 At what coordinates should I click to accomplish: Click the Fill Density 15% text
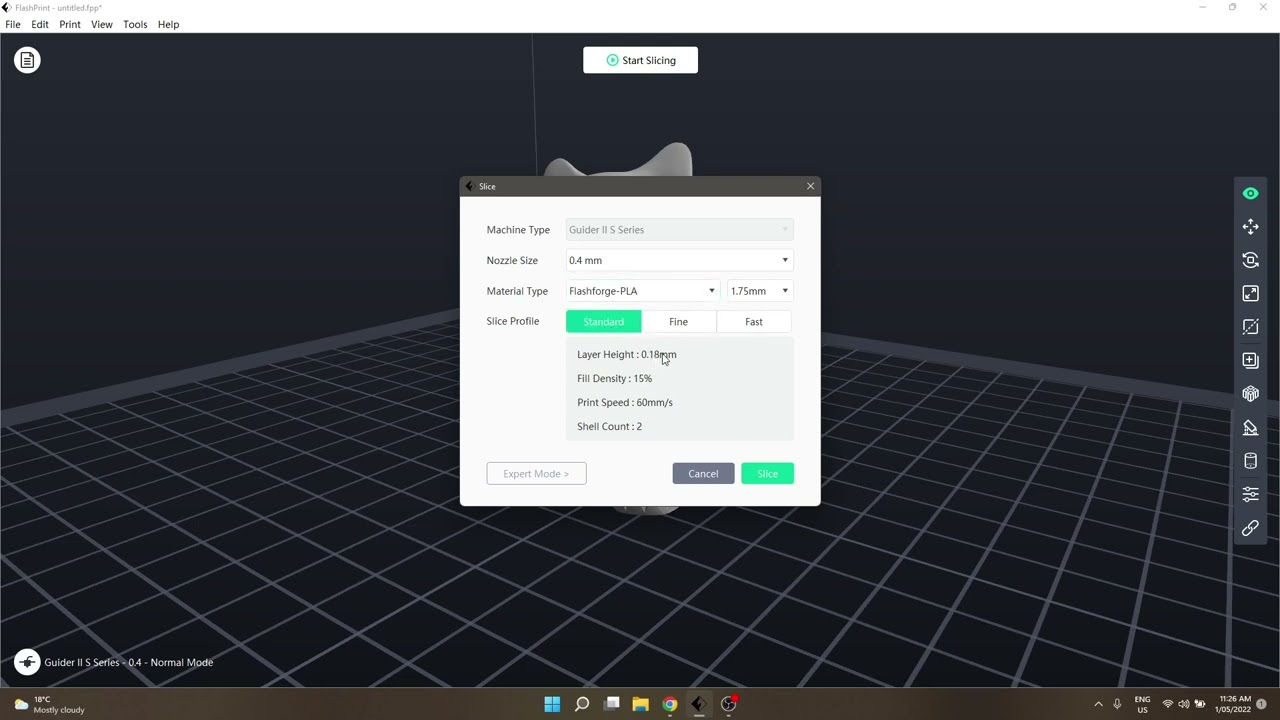point(615,379)
